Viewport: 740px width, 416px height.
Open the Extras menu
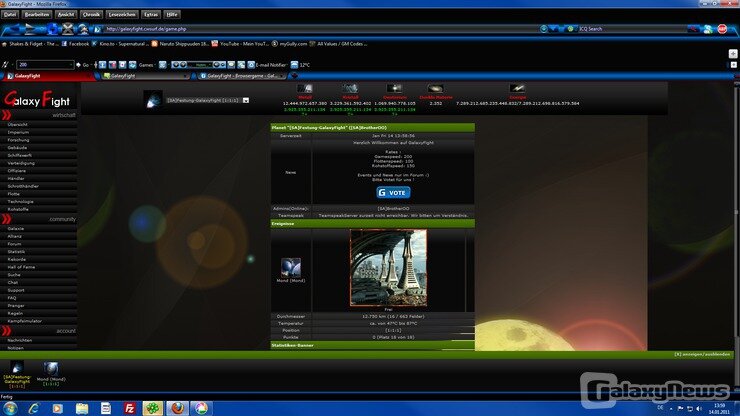click(x=151, y=15)
